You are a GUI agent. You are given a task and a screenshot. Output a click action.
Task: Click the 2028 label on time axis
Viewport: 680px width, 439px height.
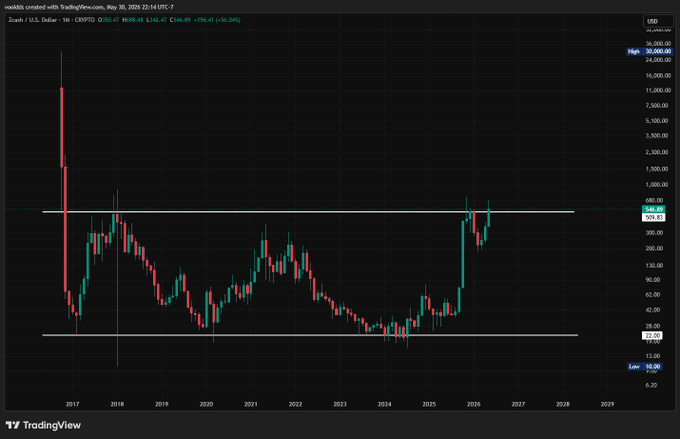(x=563, y=404)
